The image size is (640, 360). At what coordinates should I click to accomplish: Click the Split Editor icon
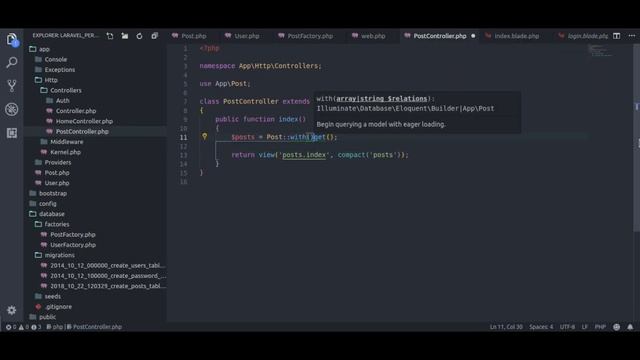click(x=616, y=36)
